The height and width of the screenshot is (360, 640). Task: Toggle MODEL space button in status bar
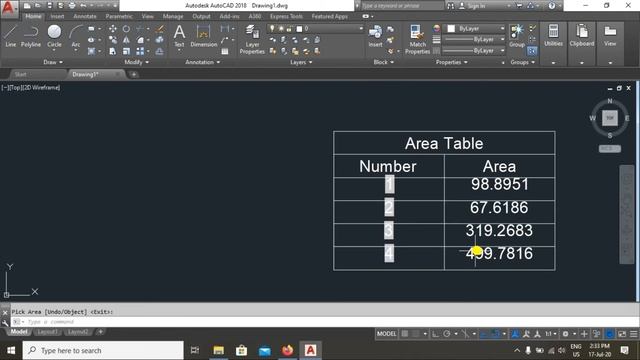(386, 334)
